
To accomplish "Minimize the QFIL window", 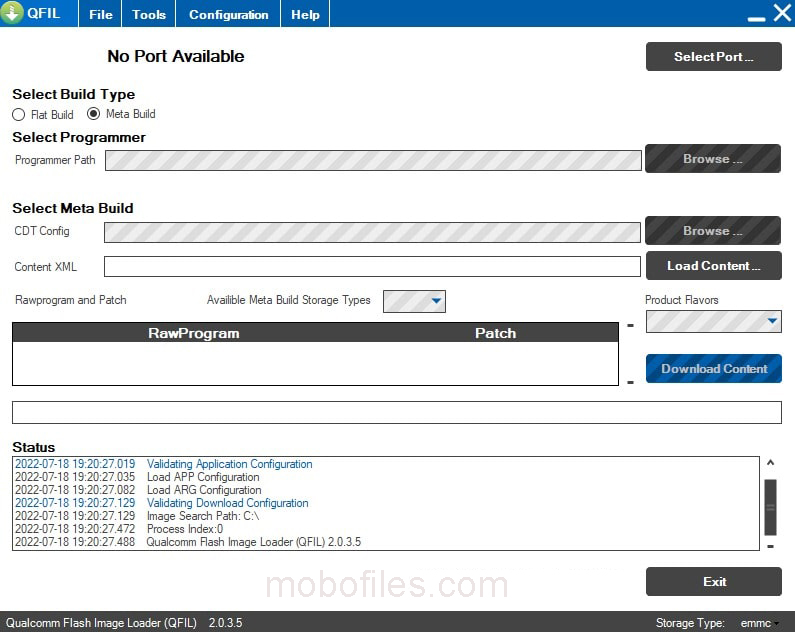I will (756, 19).
